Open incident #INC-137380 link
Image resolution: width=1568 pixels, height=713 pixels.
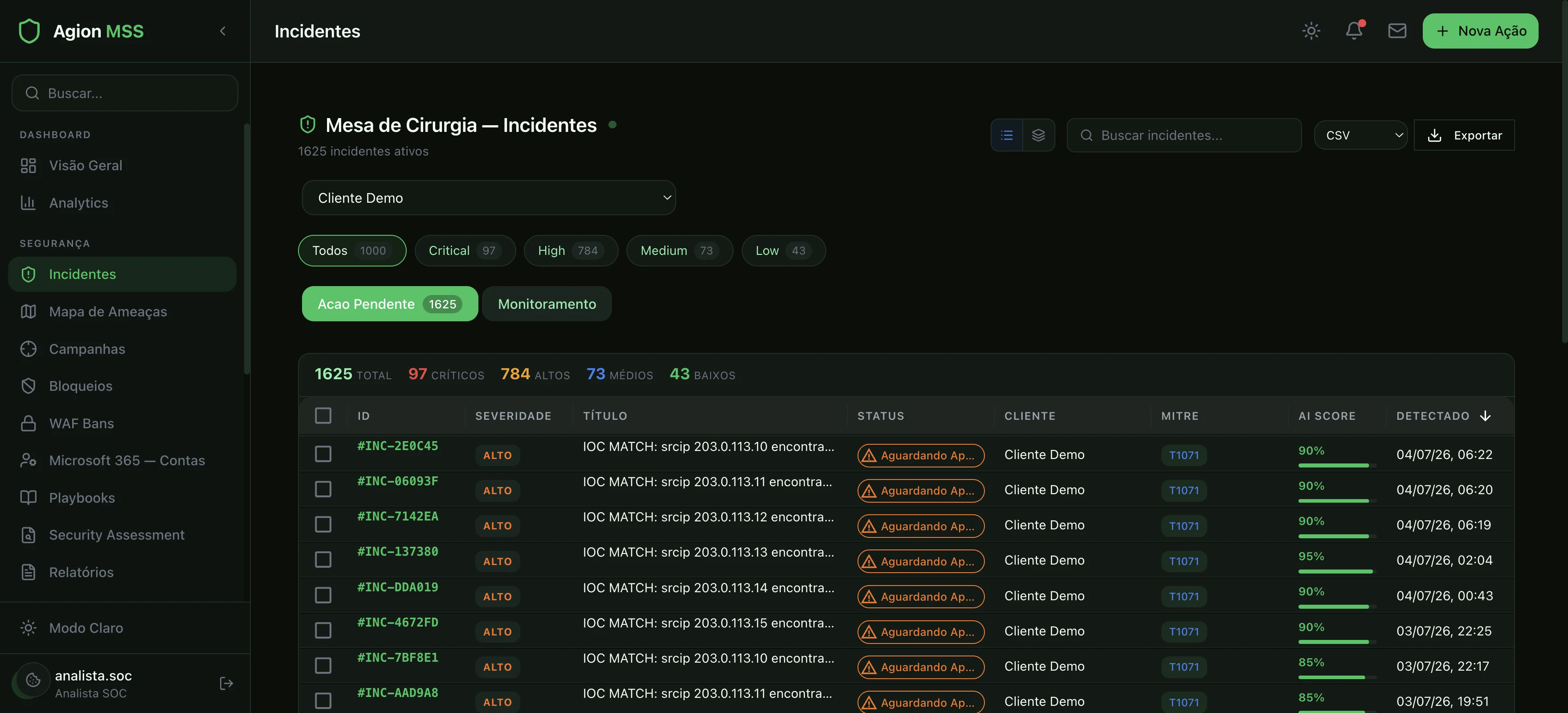(x=397, y=552)
